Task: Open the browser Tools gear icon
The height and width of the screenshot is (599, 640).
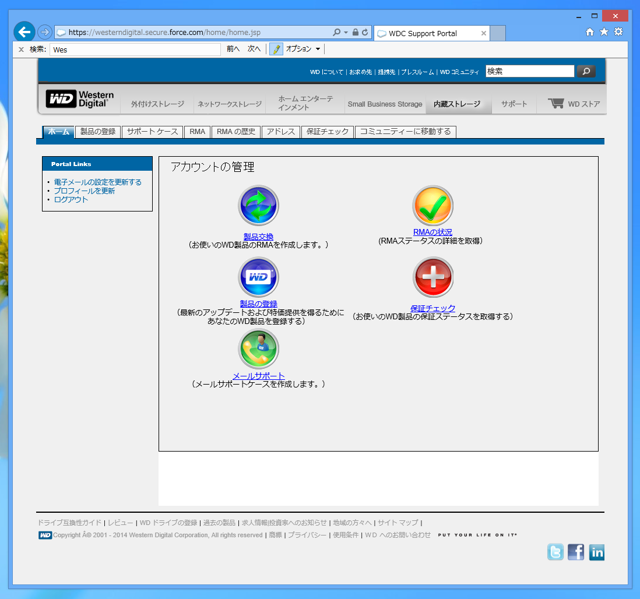Action: tap(618, 32)
